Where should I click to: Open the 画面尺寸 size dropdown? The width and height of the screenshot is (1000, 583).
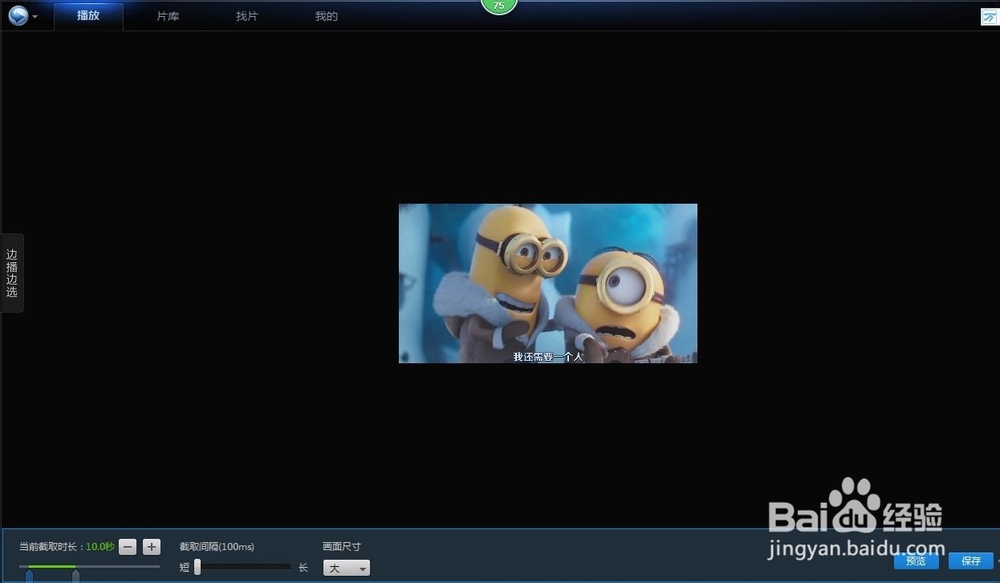click(x=346, y=568)
